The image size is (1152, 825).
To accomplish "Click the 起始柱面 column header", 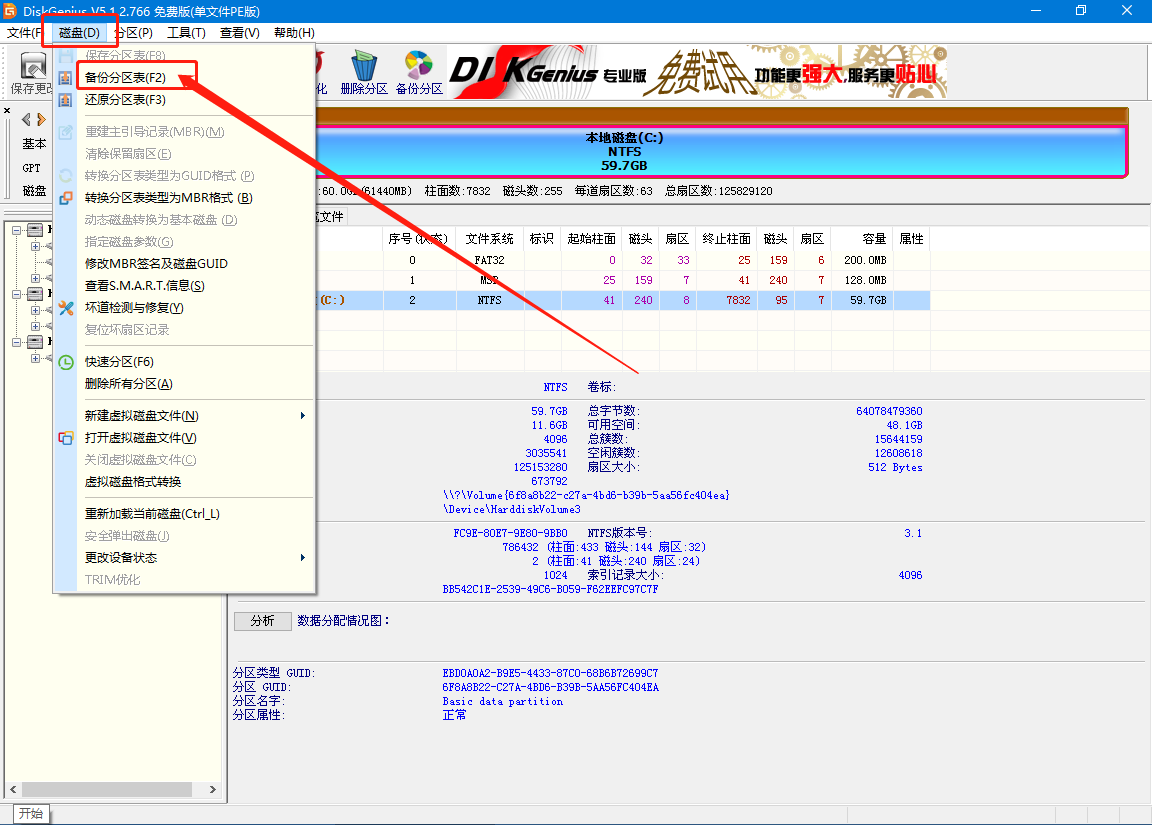I will point(591,239).
